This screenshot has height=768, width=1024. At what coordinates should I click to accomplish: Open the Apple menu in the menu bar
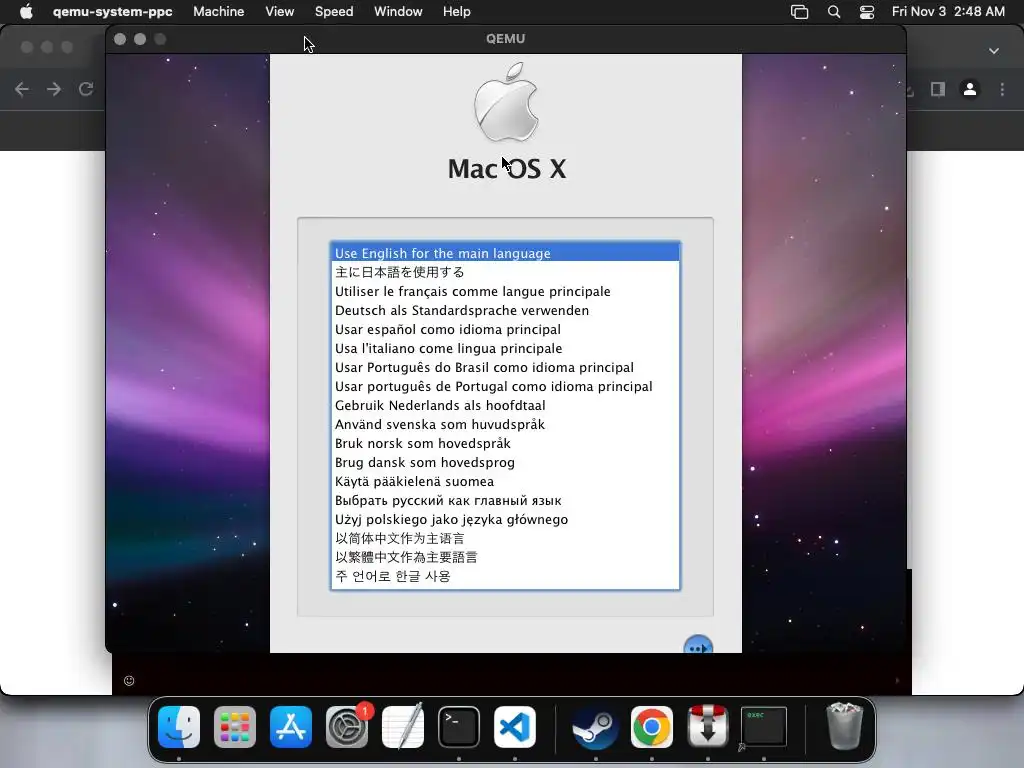26,12
